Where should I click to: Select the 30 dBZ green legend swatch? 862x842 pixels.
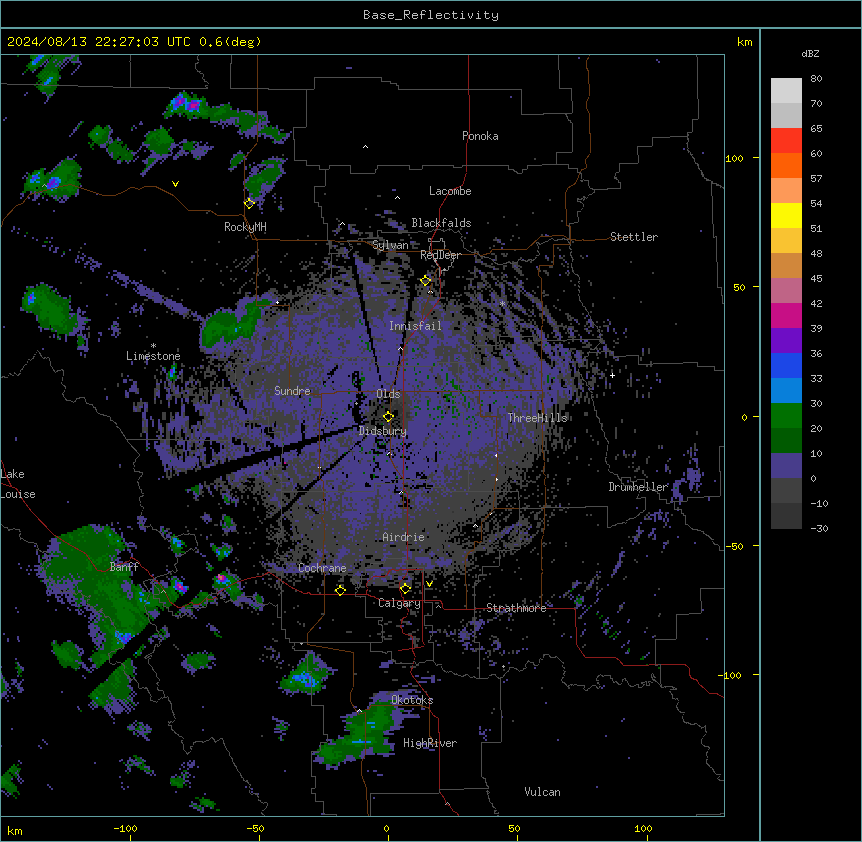click(x=786, y=416)
